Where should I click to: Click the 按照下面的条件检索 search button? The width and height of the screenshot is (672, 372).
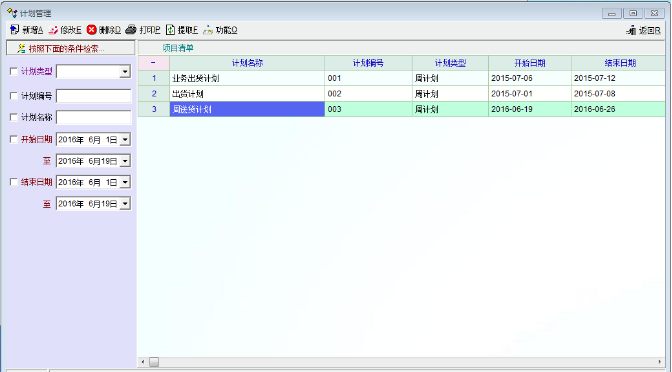click(70, 48)
